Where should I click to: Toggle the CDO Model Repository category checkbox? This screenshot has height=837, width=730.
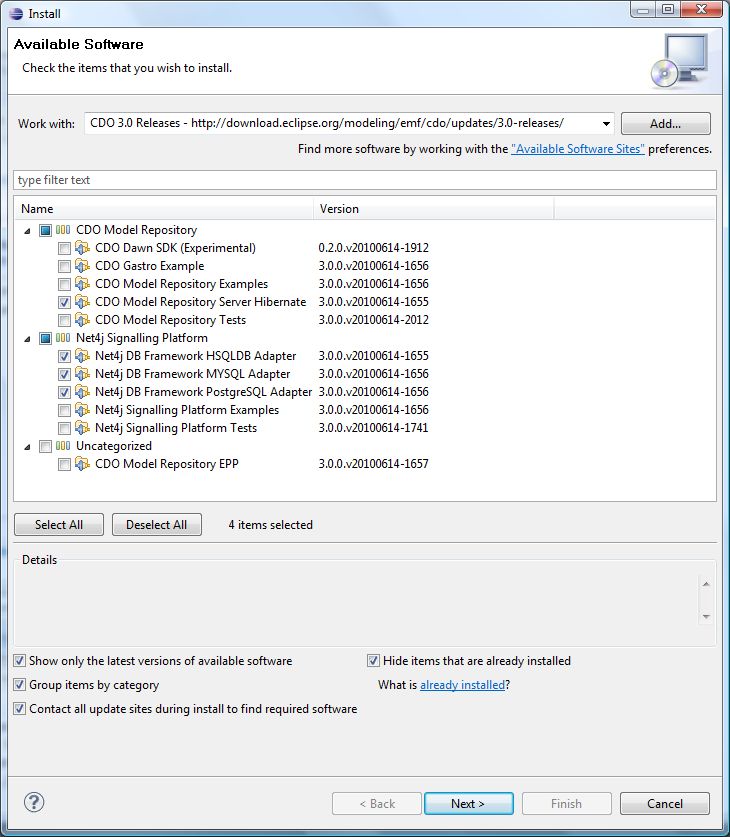(45, 231)
